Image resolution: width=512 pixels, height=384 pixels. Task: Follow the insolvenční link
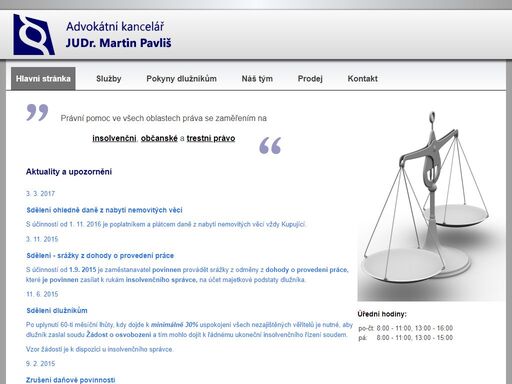pos(114,138)
